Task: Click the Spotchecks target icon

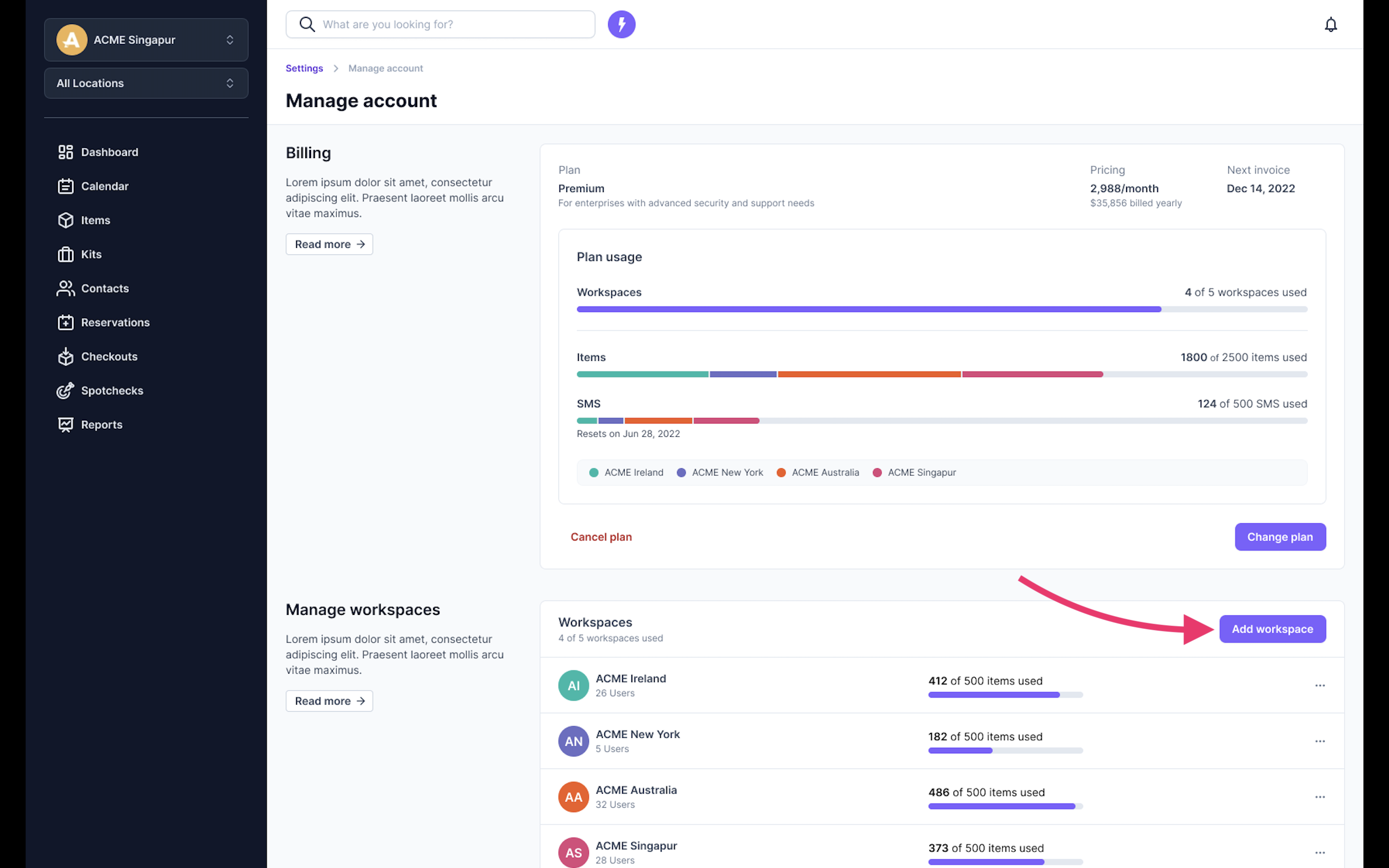Action: point(66,391)
